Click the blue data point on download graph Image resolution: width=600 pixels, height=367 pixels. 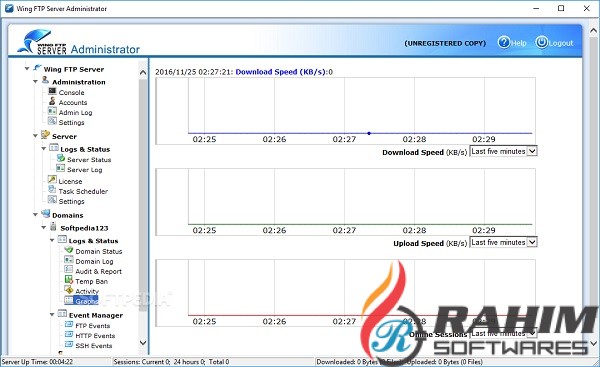369,133
